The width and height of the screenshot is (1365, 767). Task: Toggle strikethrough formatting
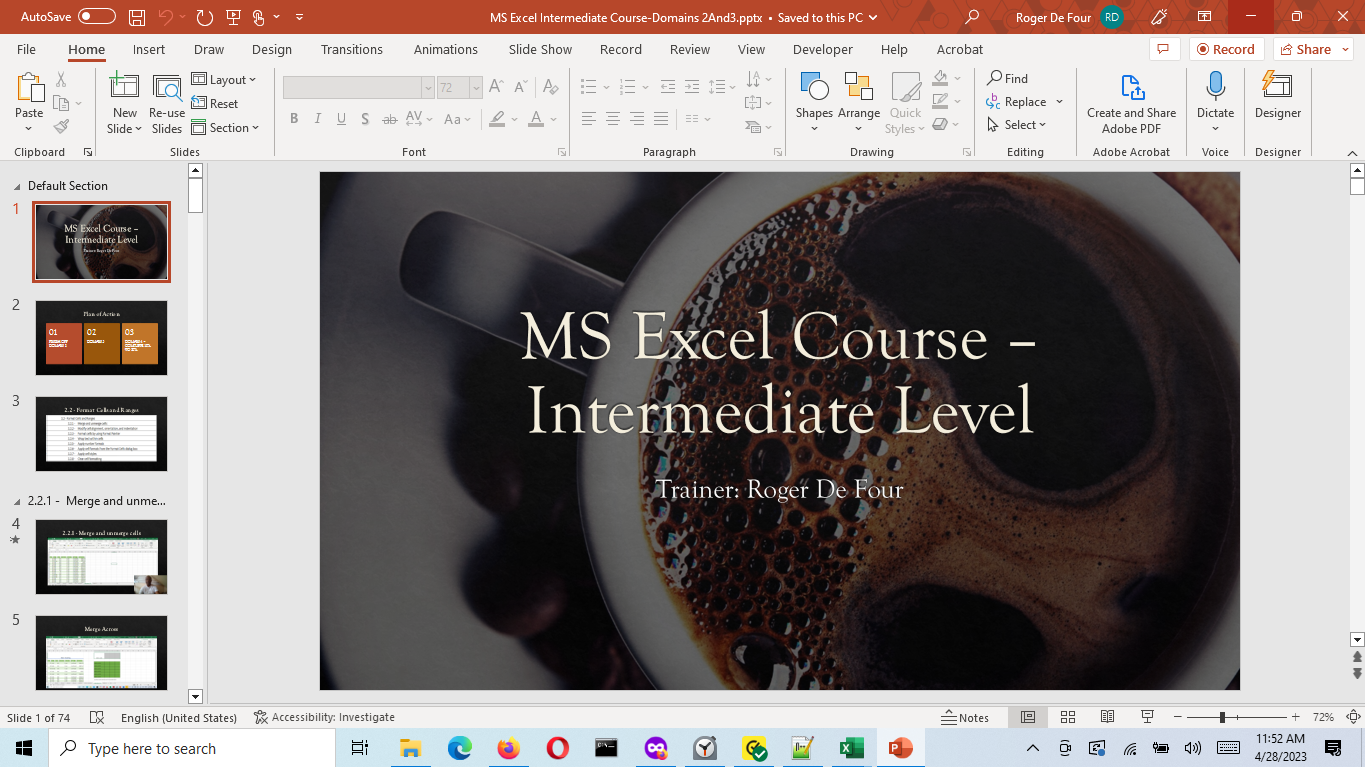pyautogui.click(x=389, y=118)
